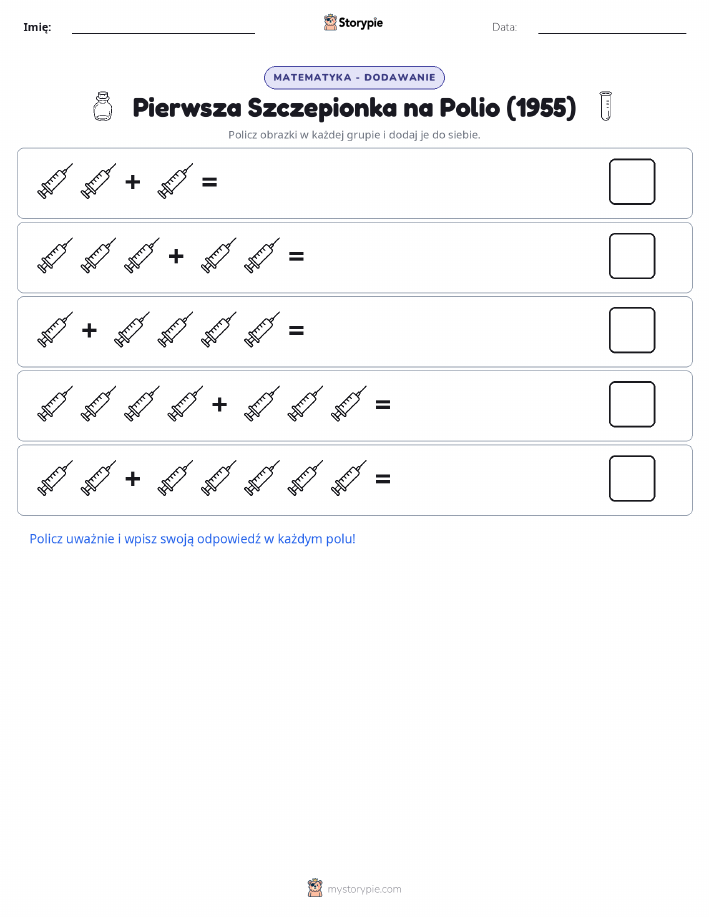
Task: Click the equals sign in the fourth row
Action: click(383, 405)
